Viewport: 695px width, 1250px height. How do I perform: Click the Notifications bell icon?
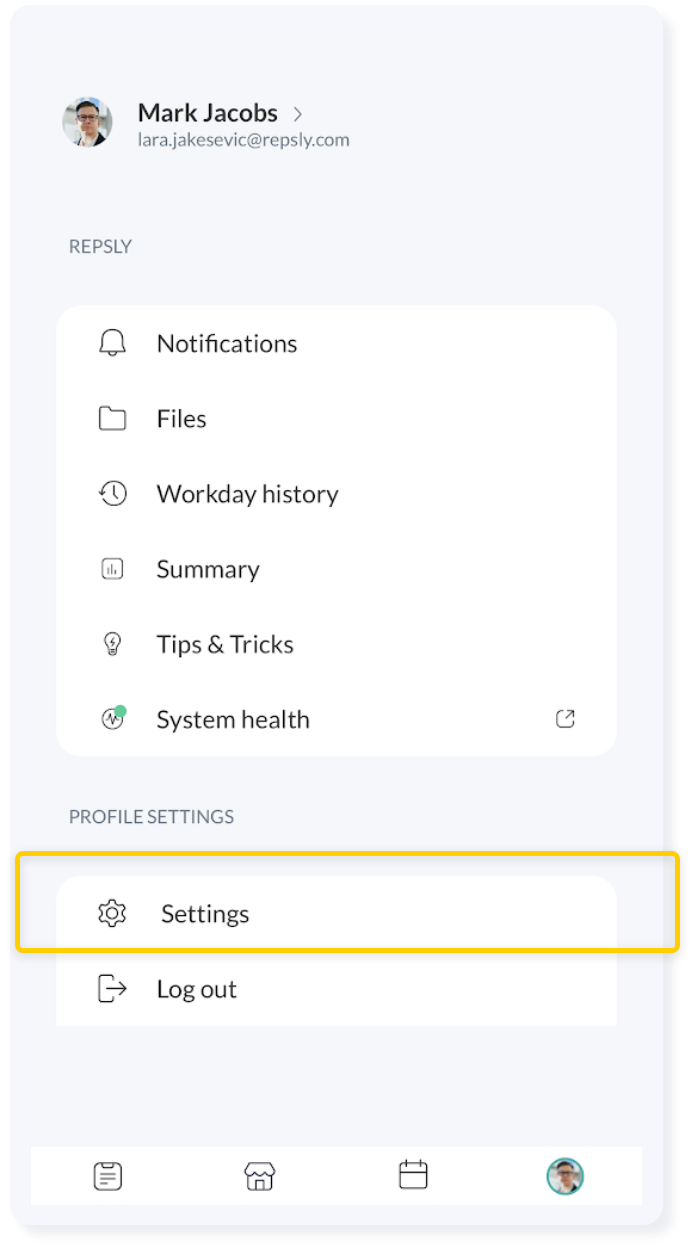[x=112, y=343]
